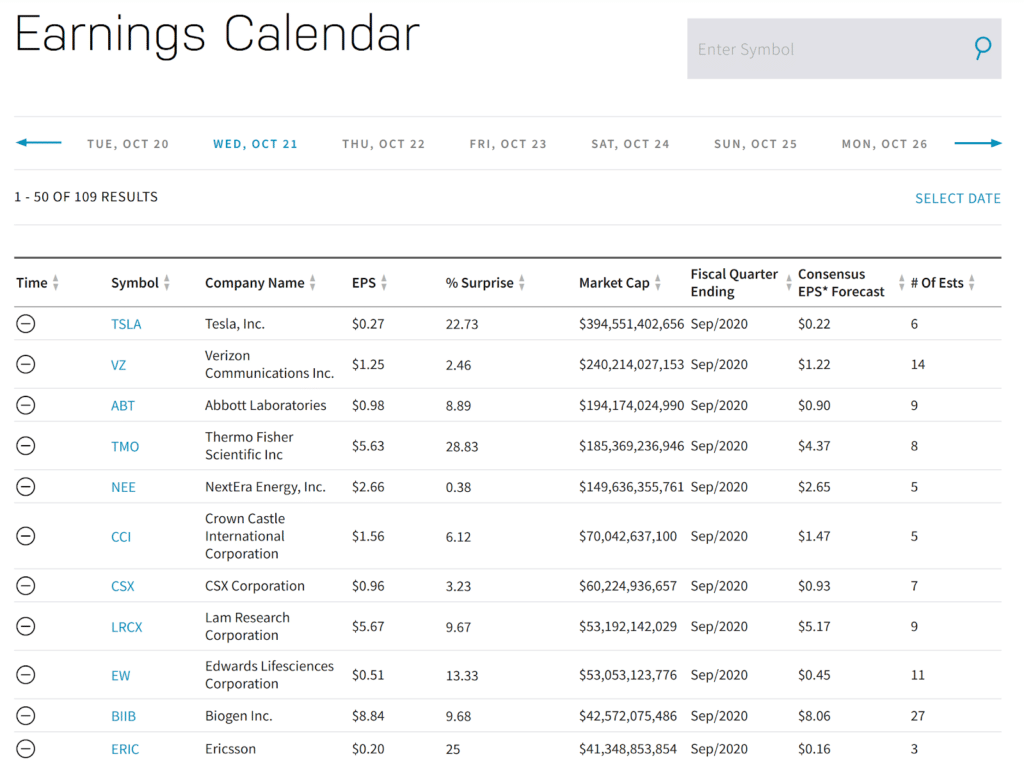The width and height of the screenshot is (1024, 764).
Task: Click the time icon in the TMO row
Action: [25, 445]
